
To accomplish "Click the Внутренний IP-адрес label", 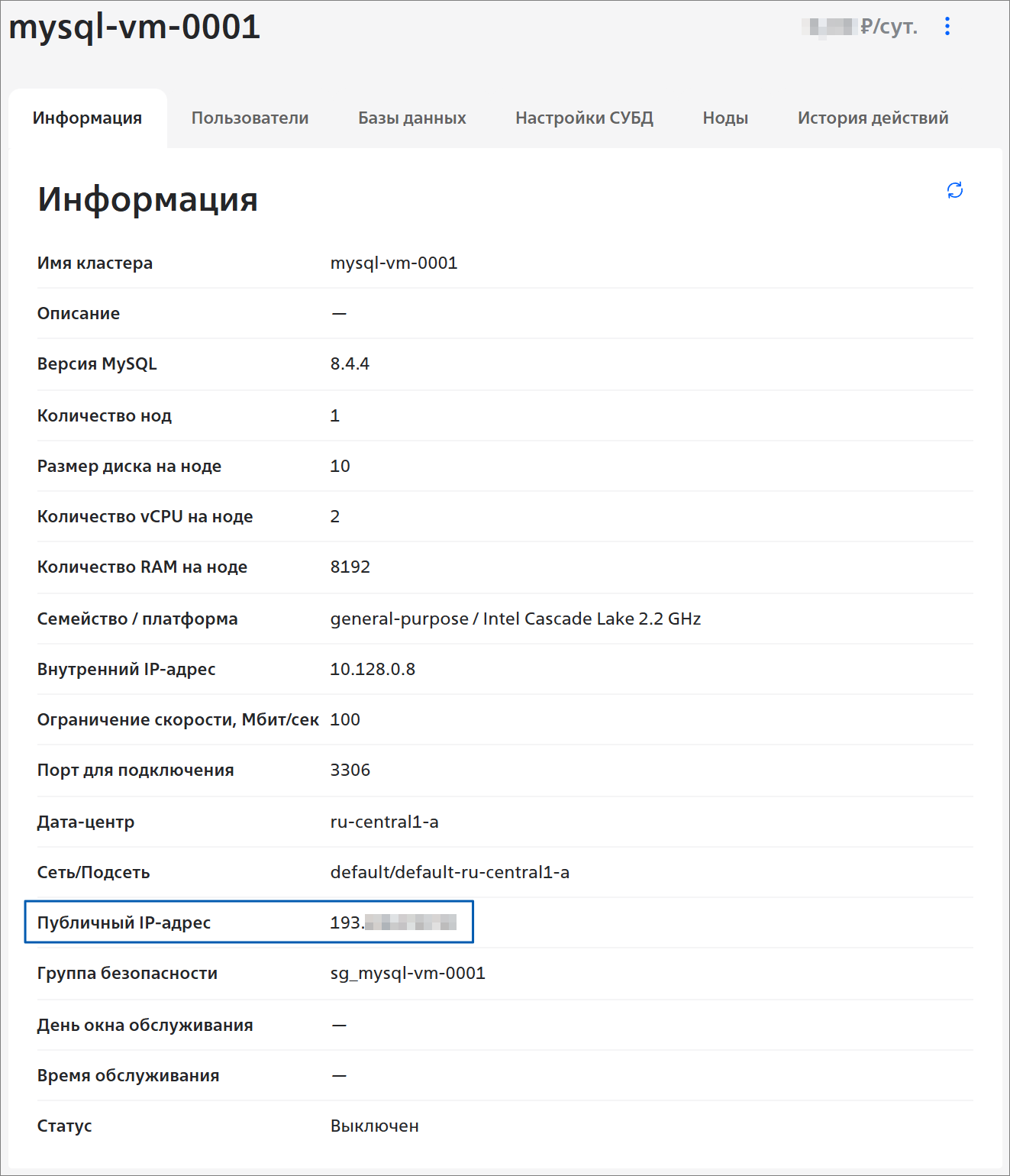I will coord(127,669).
